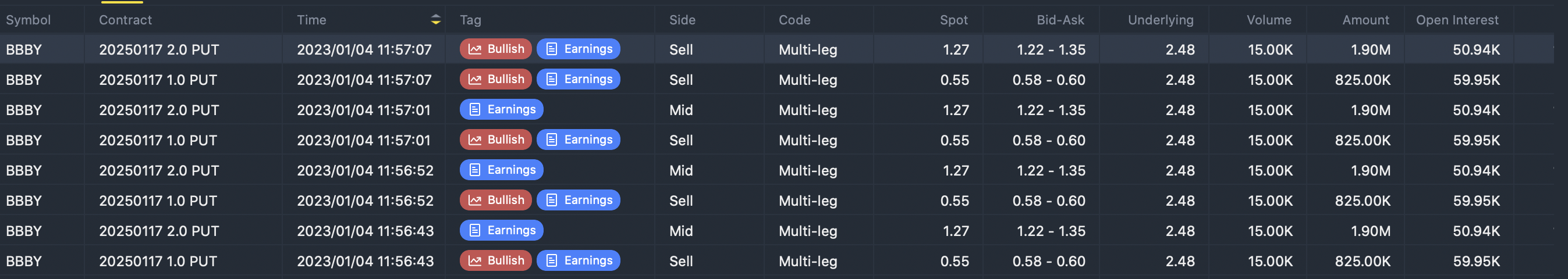
Task: Click the Volume column header
Action: click(1268, 20)
